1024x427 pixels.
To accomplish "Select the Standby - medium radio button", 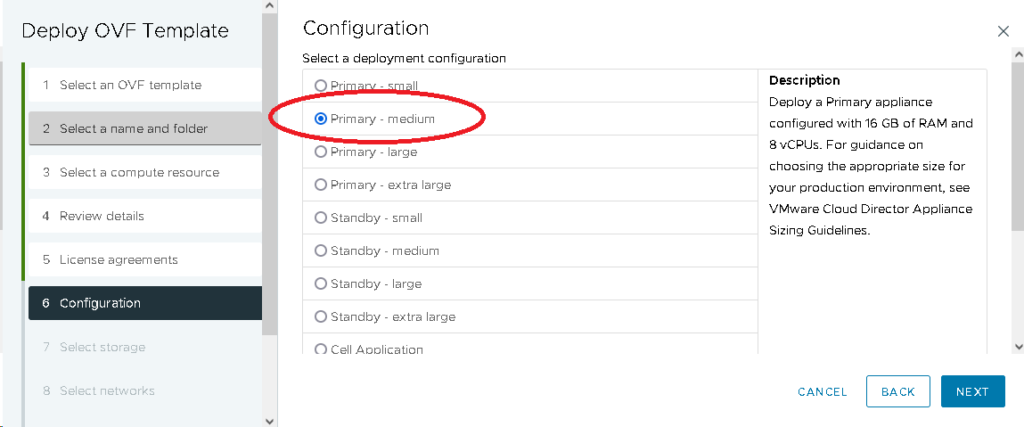I will point(321,251).
